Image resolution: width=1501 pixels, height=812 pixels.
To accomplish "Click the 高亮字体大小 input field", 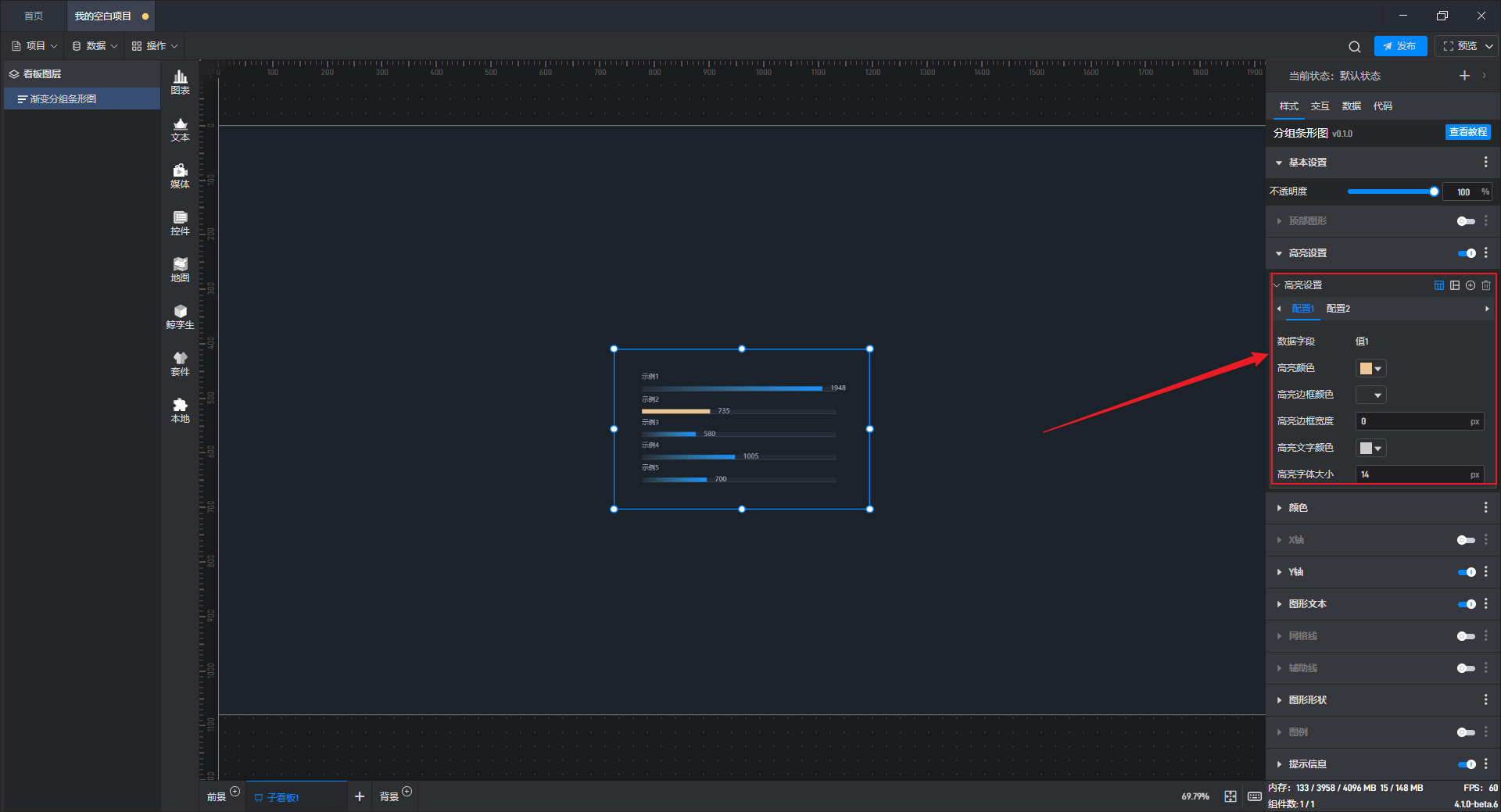I will (x=1420, y=474).
